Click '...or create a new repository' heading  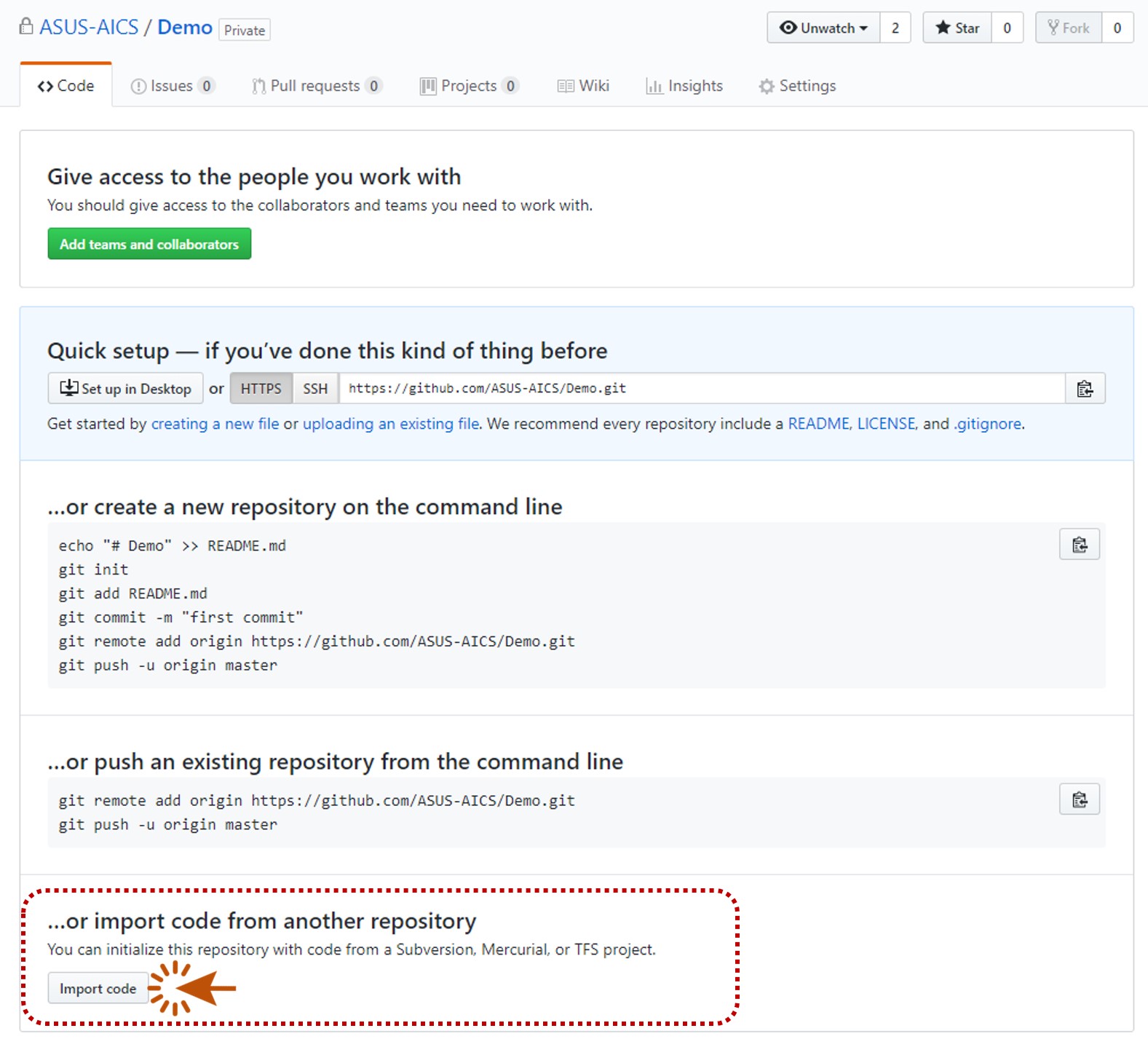click(305, 507)
